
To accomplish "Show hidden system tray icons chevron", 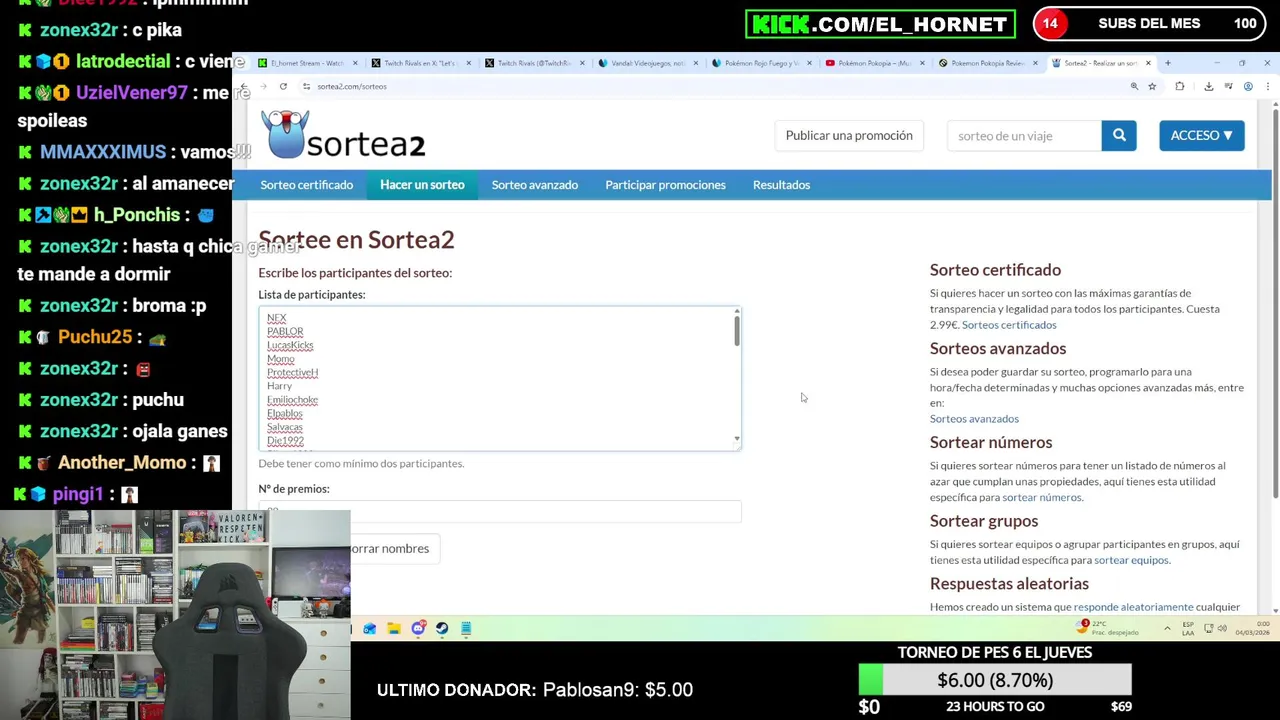I will (x=1167, y=628).
